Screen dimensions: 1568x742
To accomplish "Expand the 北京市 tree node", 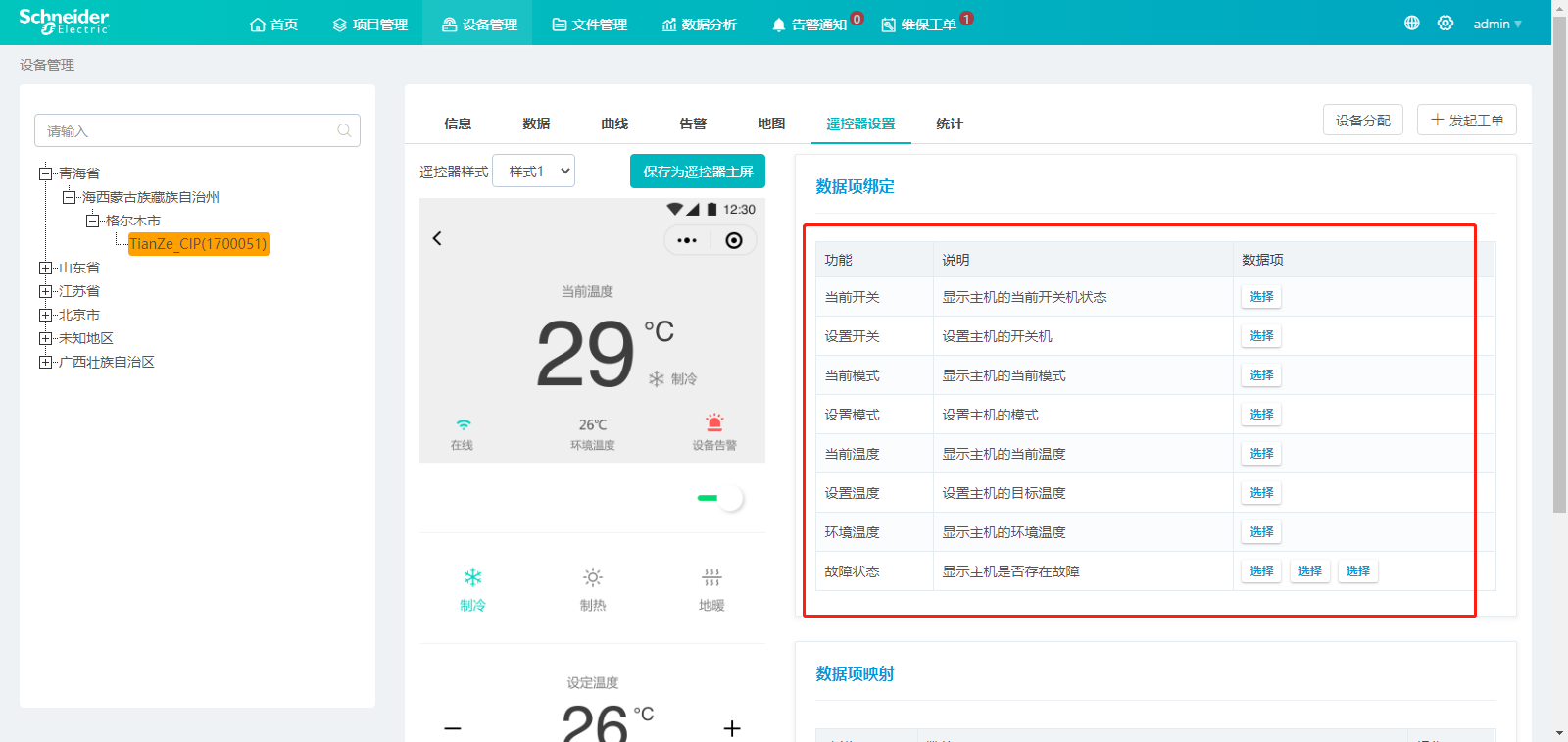I will (x=45, y=315).
